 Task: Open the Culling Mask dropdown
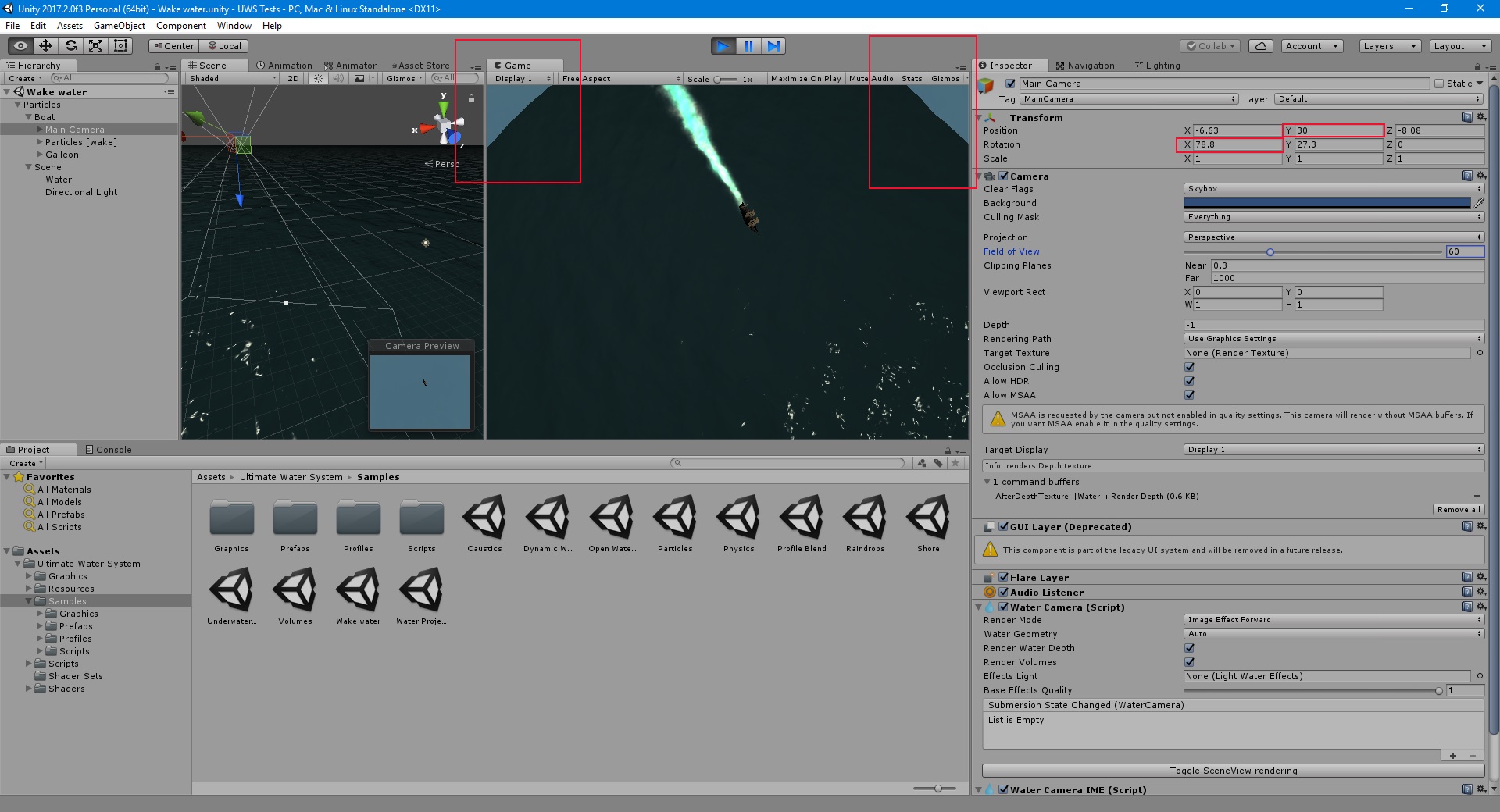pos(1332,216)
